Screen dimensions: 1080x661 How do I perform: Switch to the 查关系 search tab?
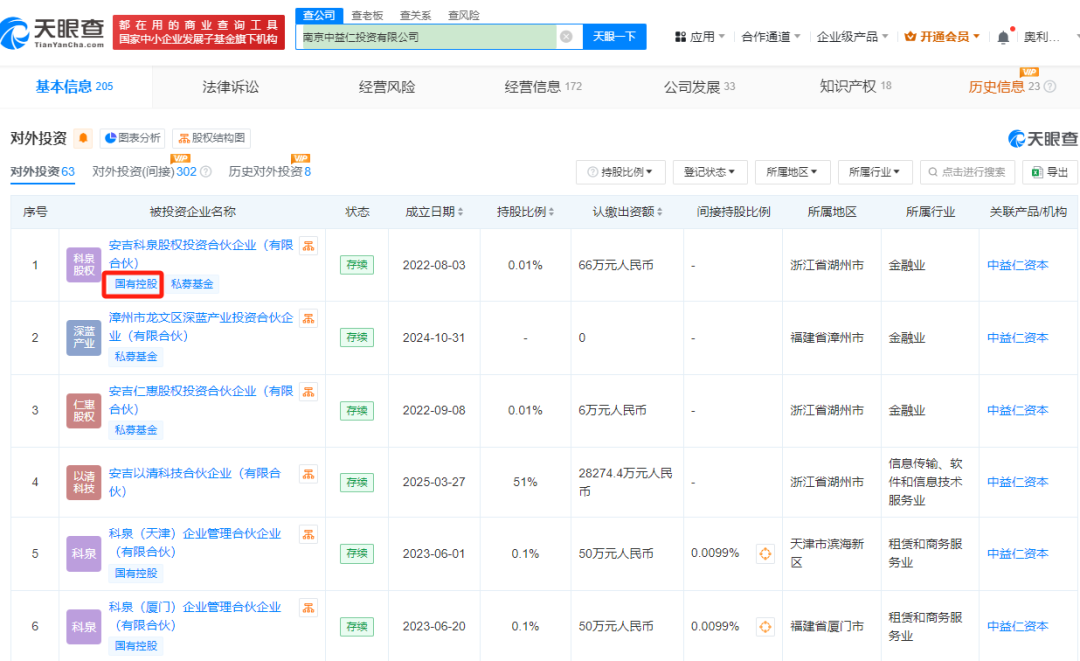coord(415,15)
